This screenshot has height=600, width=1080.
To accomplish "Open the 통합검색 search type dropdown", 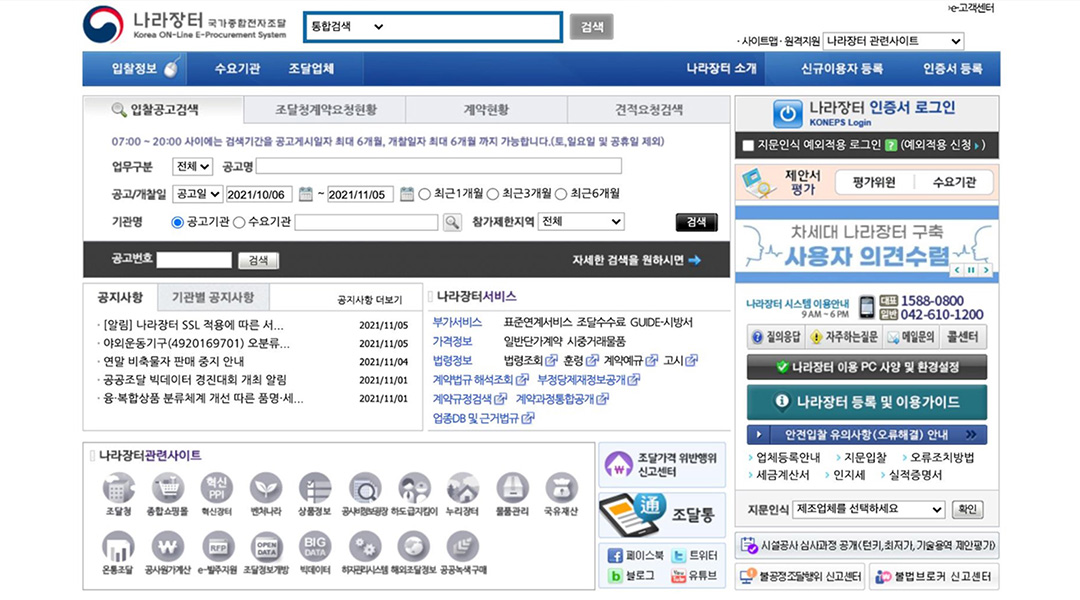I will pos(346,27).
